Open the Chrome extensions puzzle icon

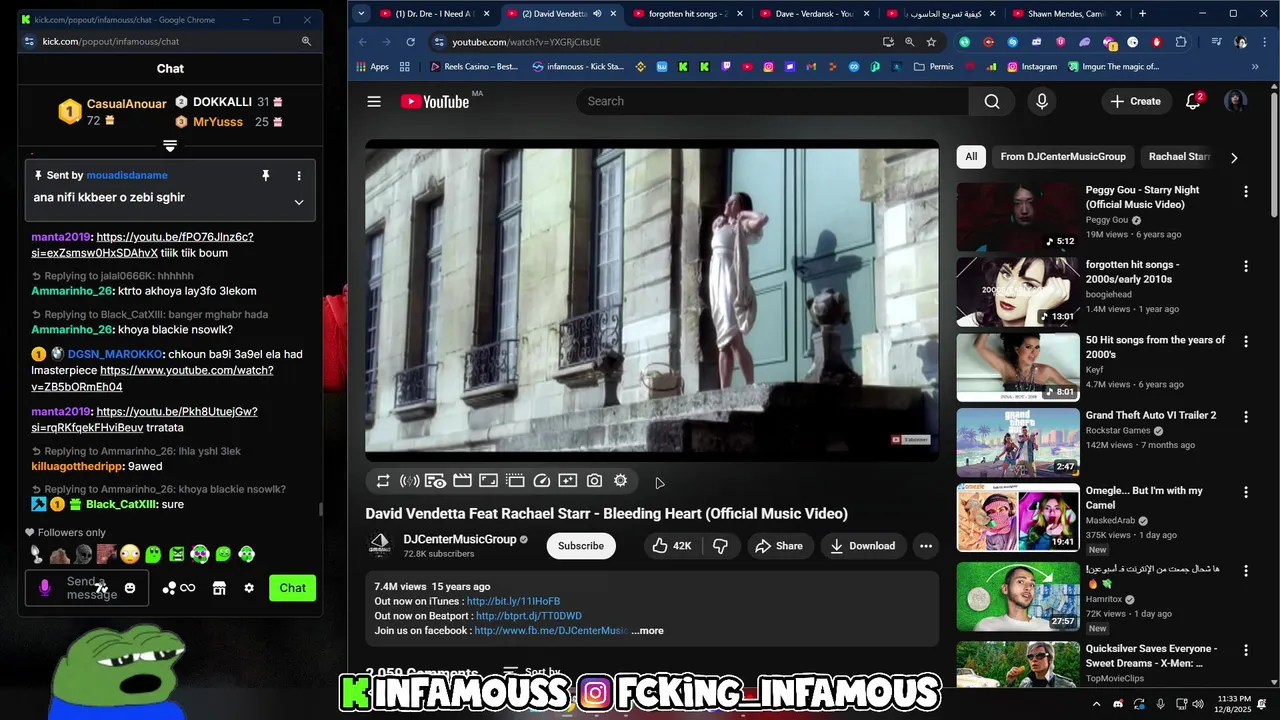point(1181,42)
